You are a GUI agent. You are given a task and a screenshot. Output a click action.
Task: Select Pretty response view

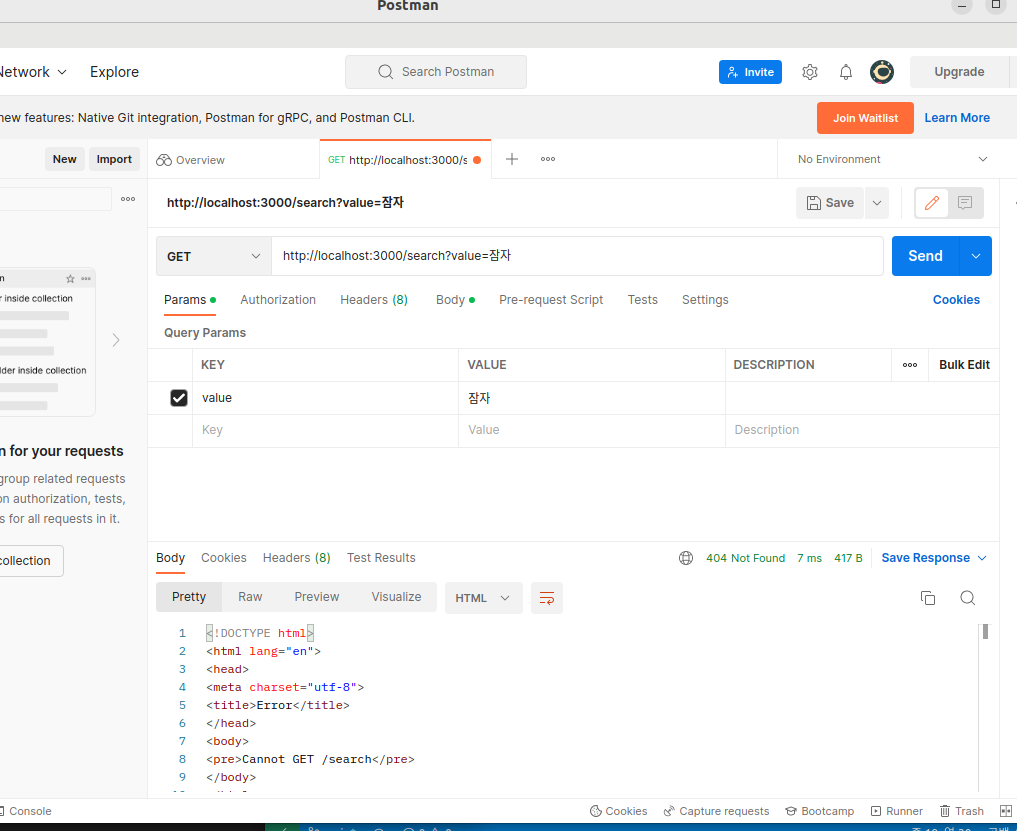[x=189, y=597]
